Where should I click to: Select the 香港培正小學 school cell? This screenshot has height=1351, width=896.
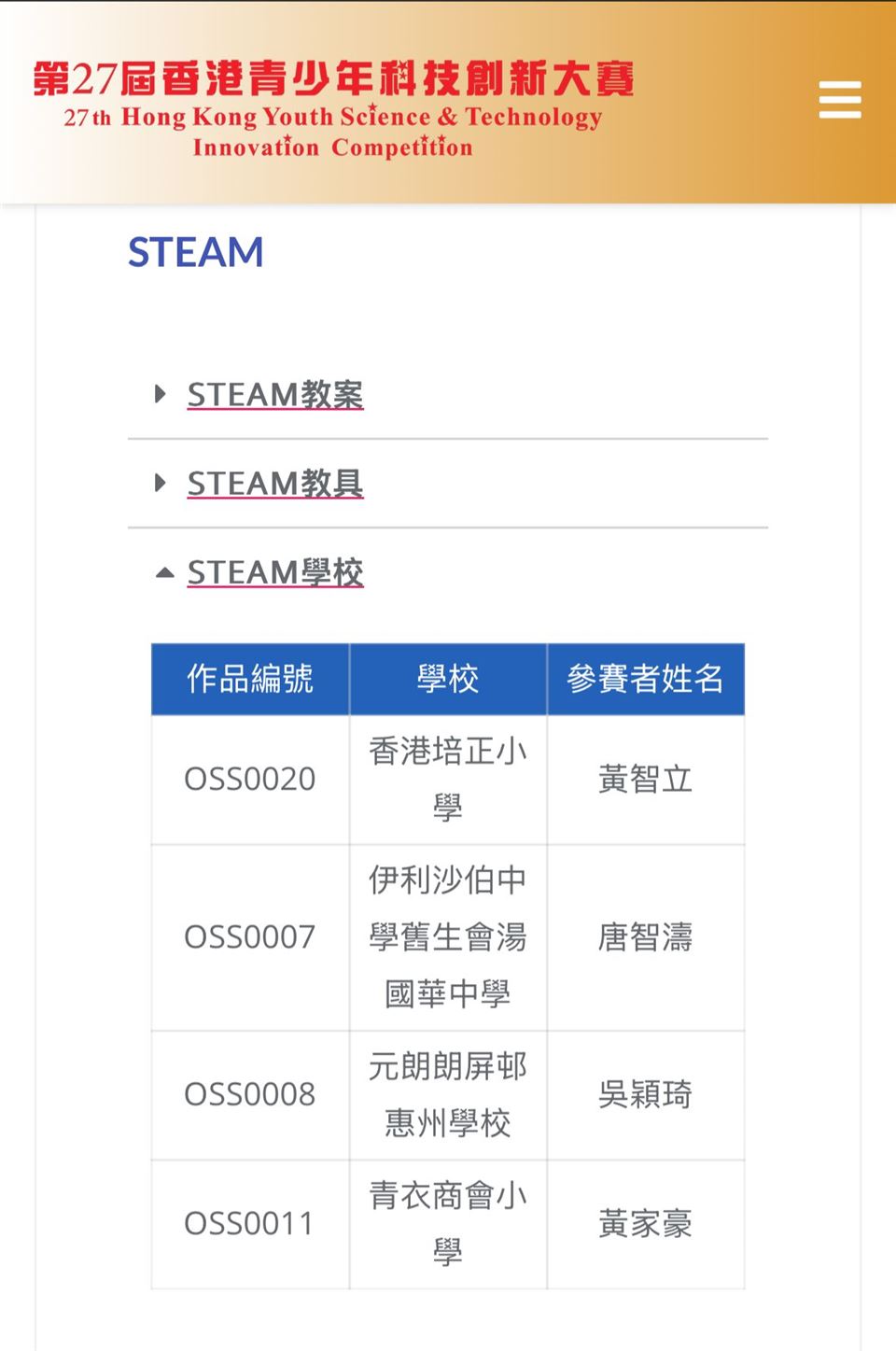point(448,779)
